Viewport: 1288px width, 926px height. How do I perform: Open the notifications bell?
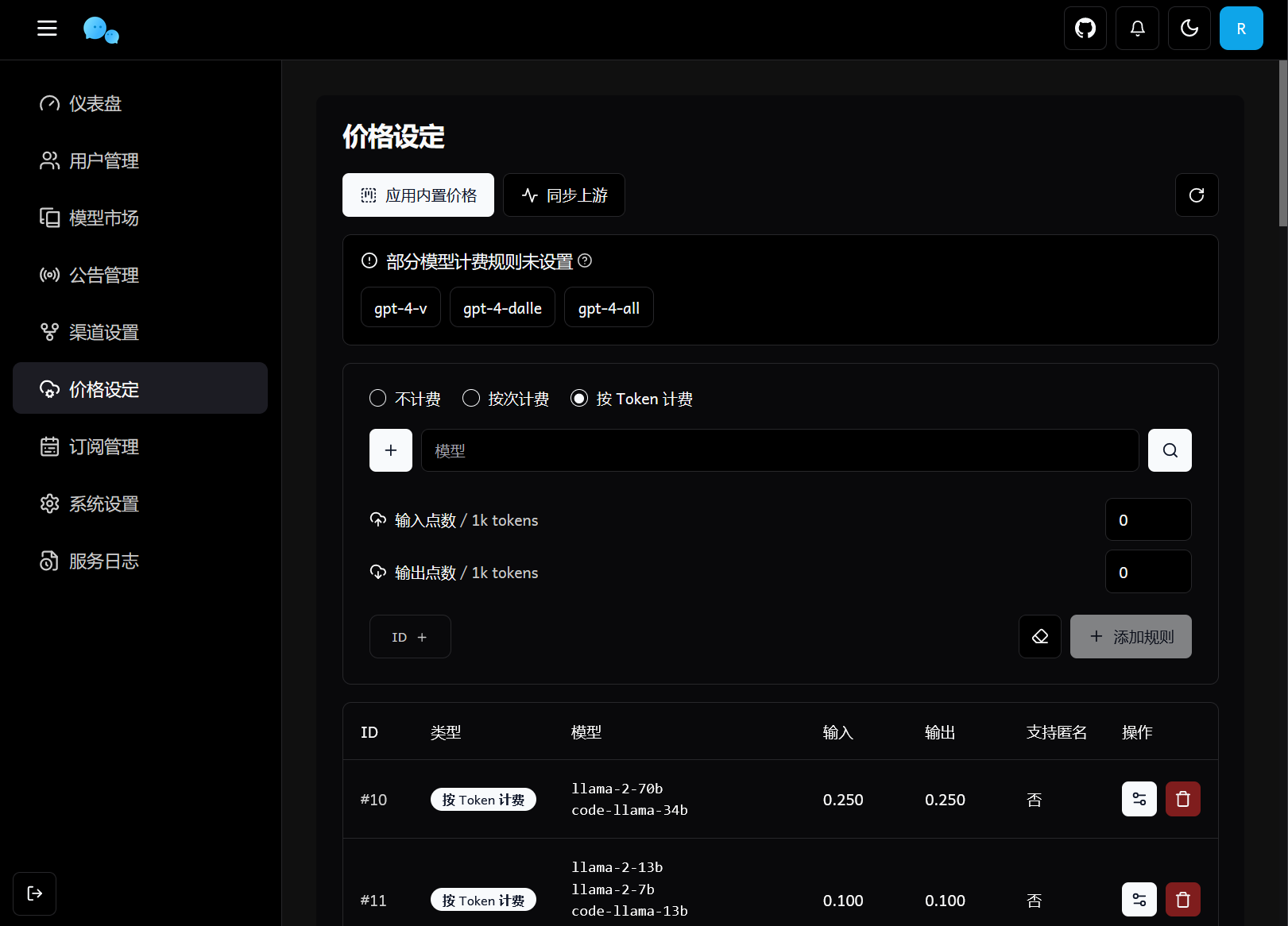(1137, 28)
